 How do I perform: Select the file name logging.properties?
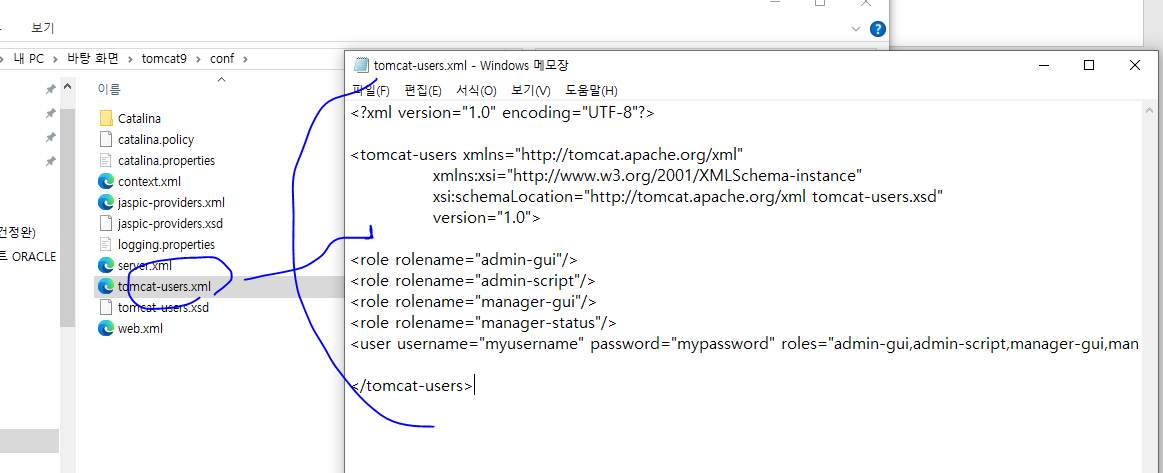pyautogui.click(x=166, y=244)
